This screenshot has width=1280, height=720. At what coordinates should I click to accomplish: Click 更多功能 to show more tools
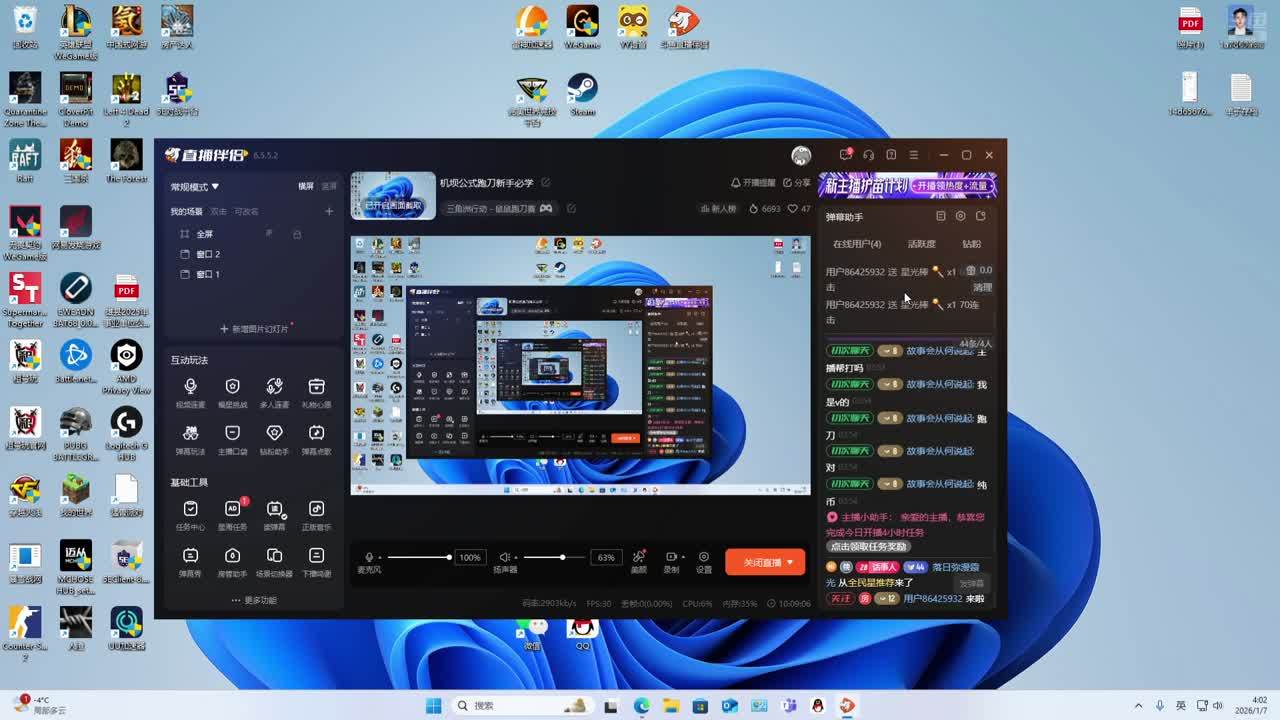coord(254,600)
